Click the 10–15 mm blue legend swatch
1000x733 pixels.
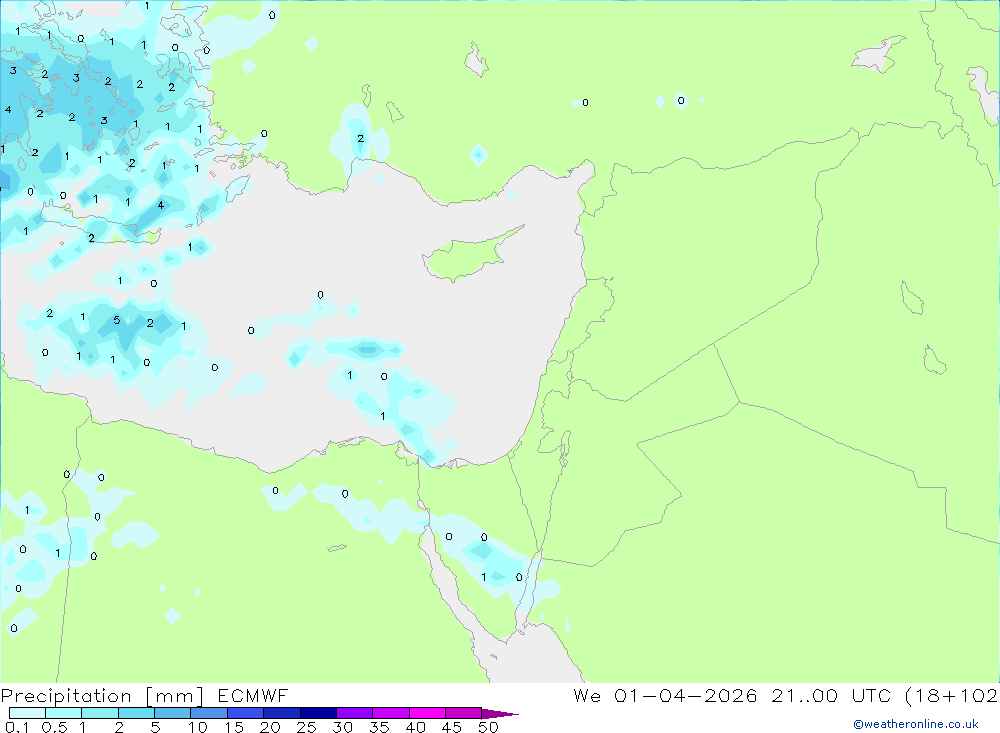pos(209,713)
